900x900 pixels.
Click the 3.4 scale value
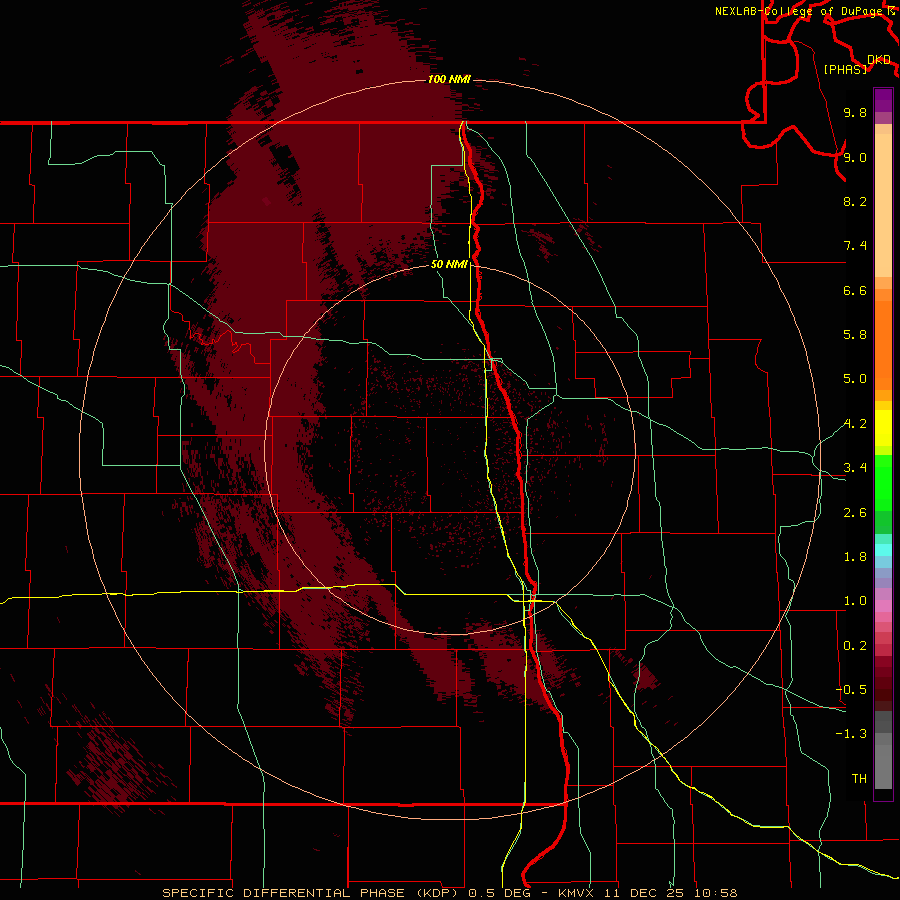(x=855, y=468)
